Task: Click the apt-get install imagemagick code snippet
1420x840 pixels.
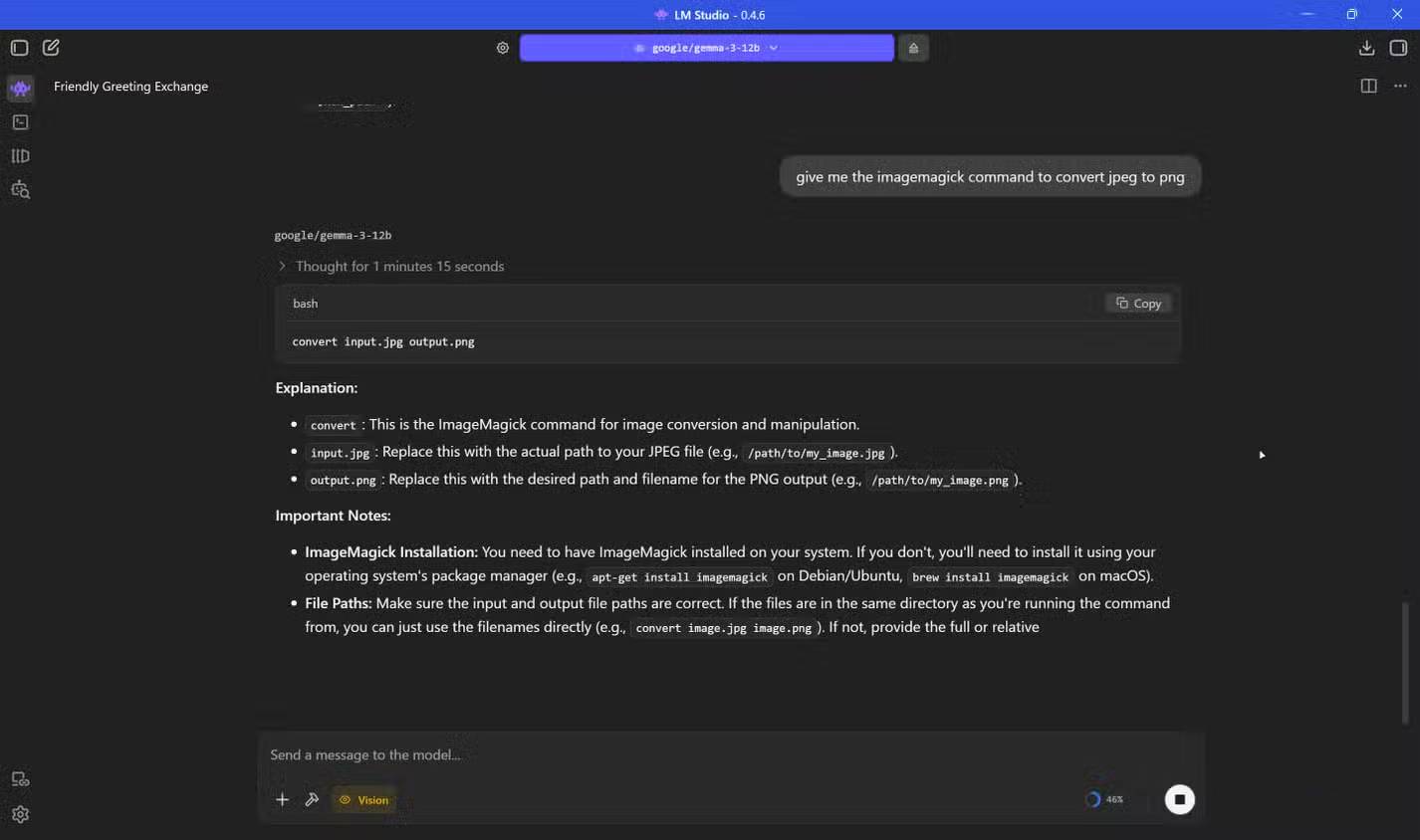Action: [679, 577]
